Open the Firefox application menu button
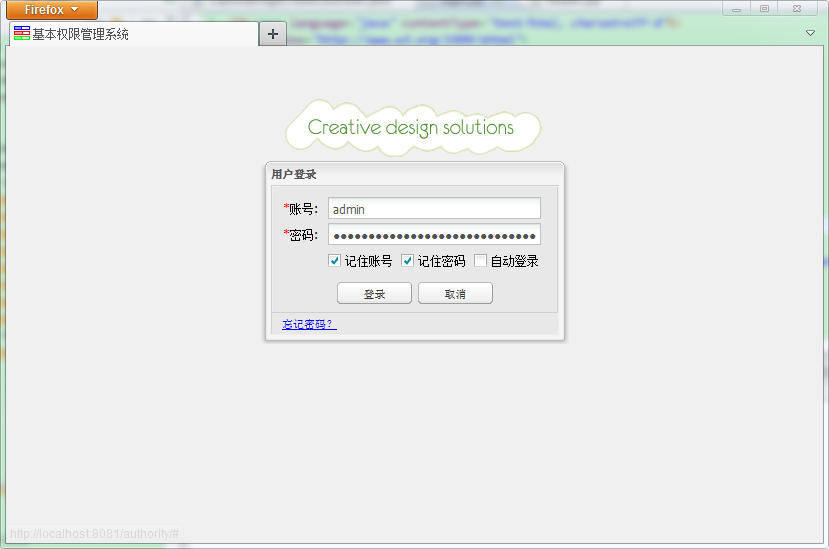 52,10
